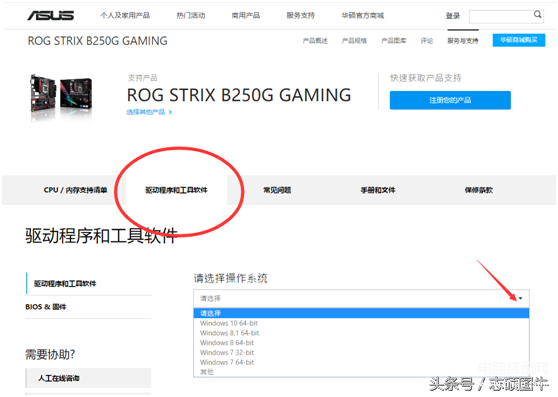Open 个人及家用产品 menu

click(125, 15)
